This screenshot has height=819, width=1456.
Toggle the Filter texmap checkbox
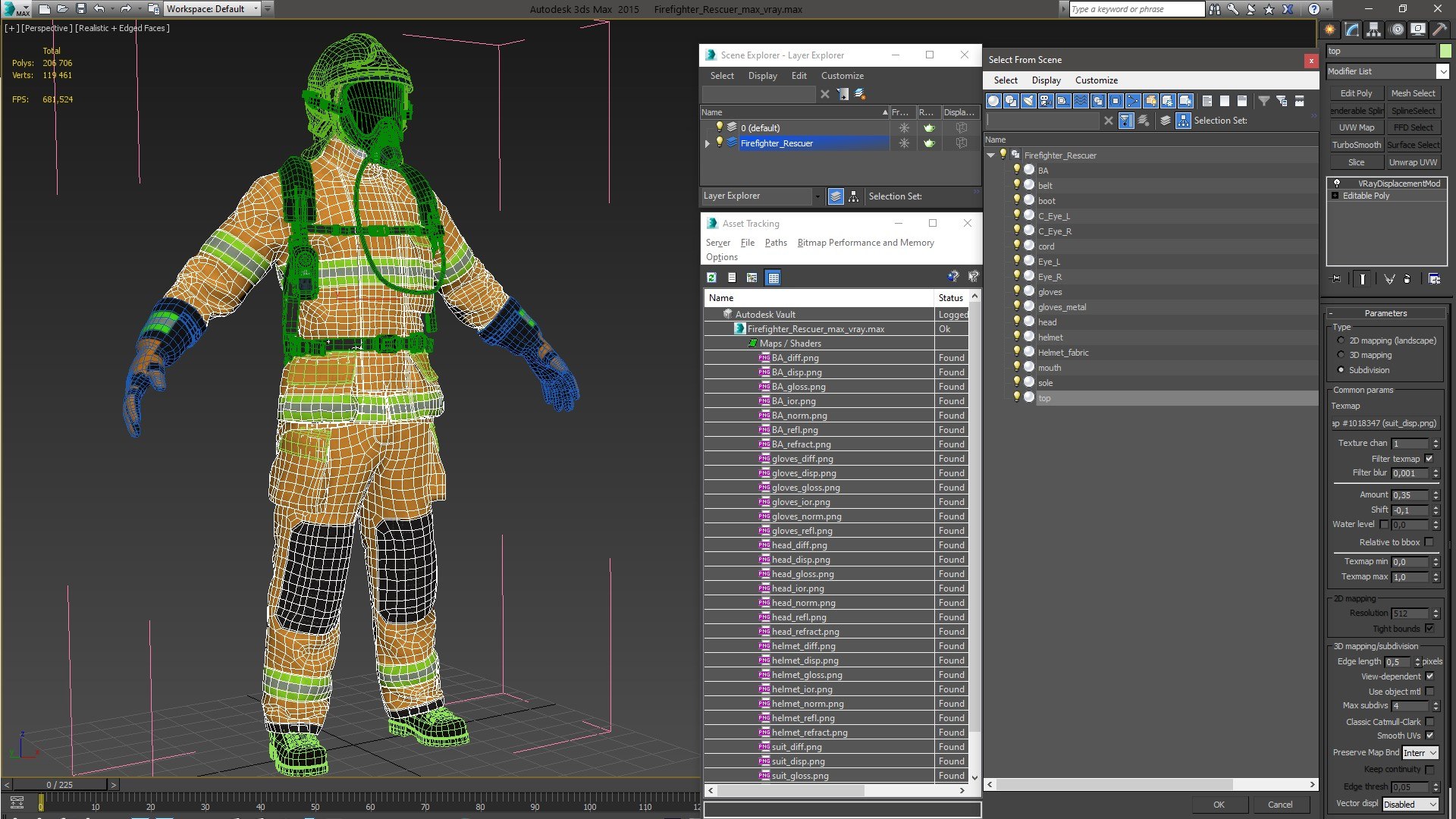(x=1429, y=458)
